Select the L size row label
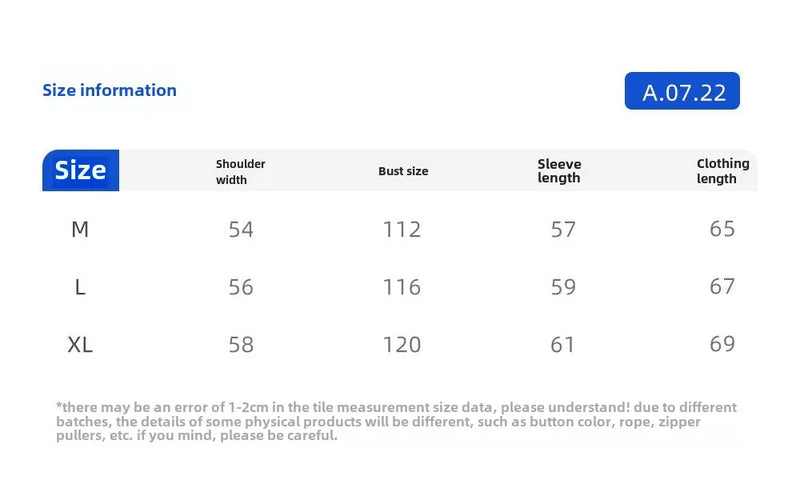 coord(80,287)
